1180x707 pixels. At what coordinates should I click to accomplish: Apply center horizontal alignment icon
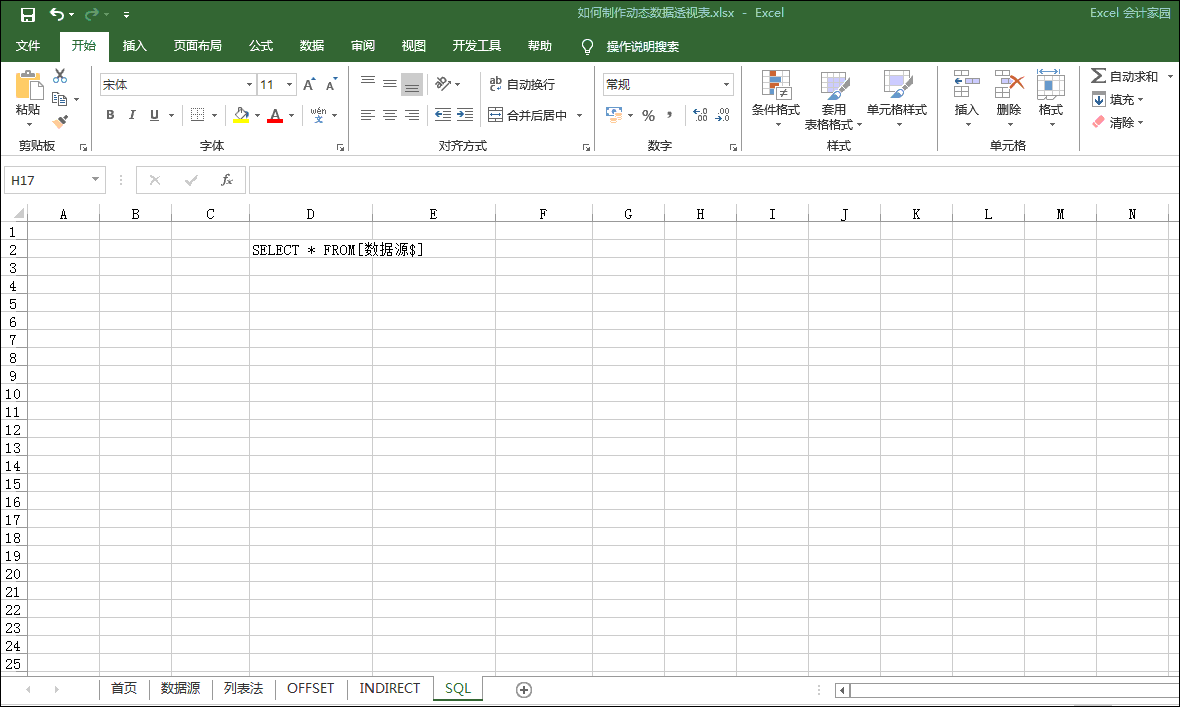pyautogui.click(x=389, y=116)
